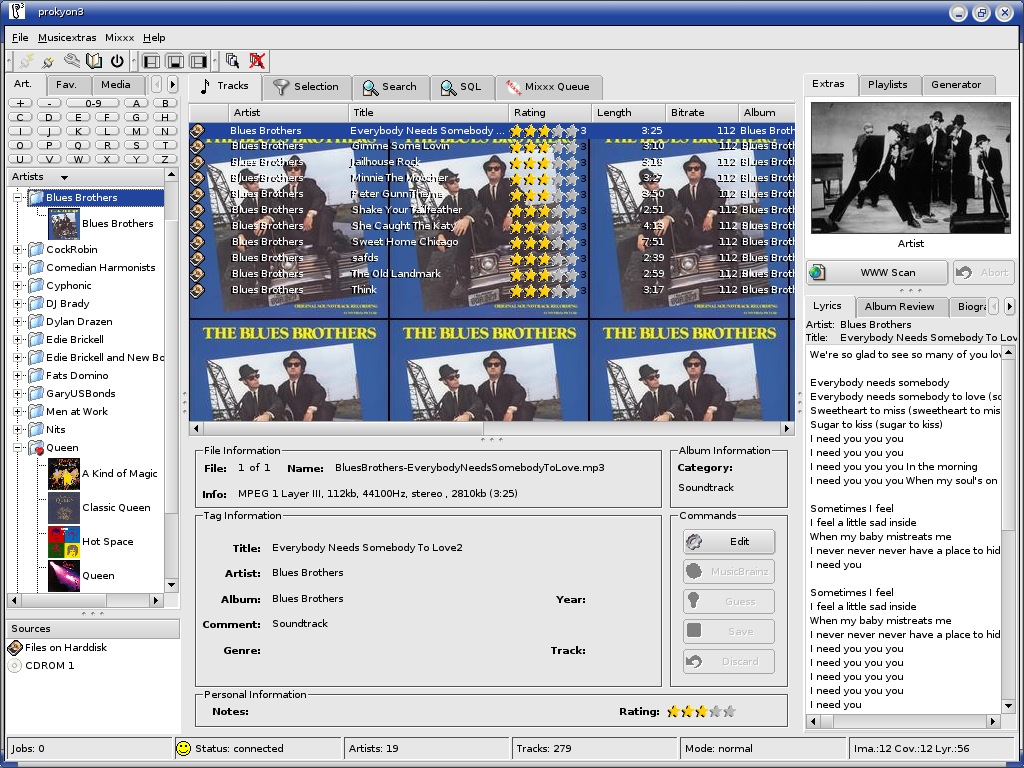
Task: Click the CDROM 1 disc icon
Action: (15, 665)
